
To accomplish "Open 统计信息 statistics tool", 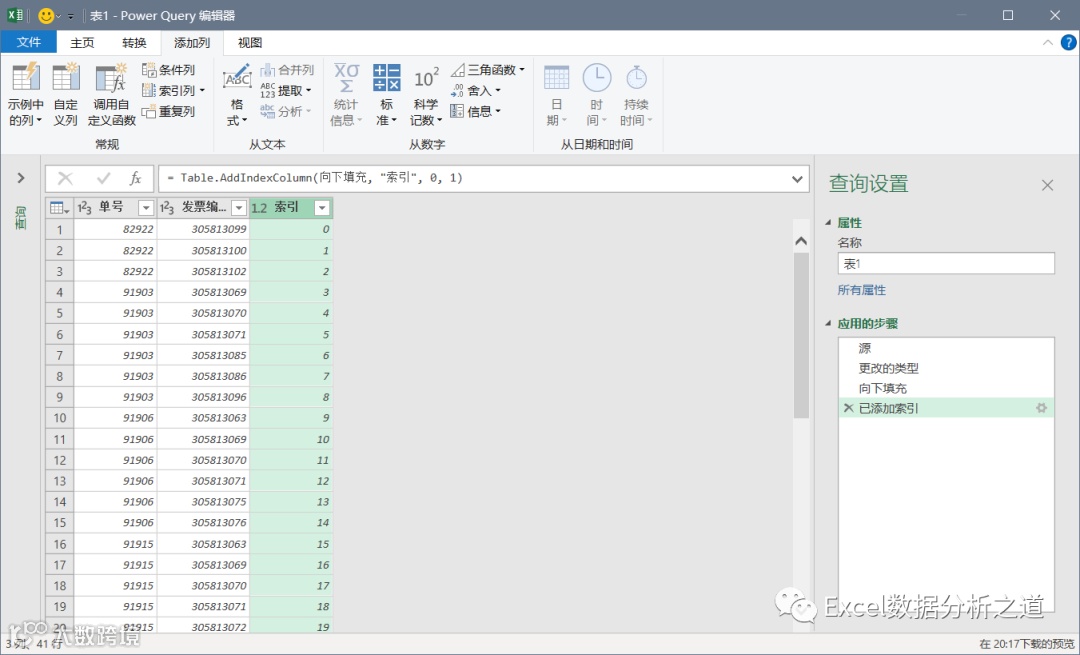I will (346, 94).
